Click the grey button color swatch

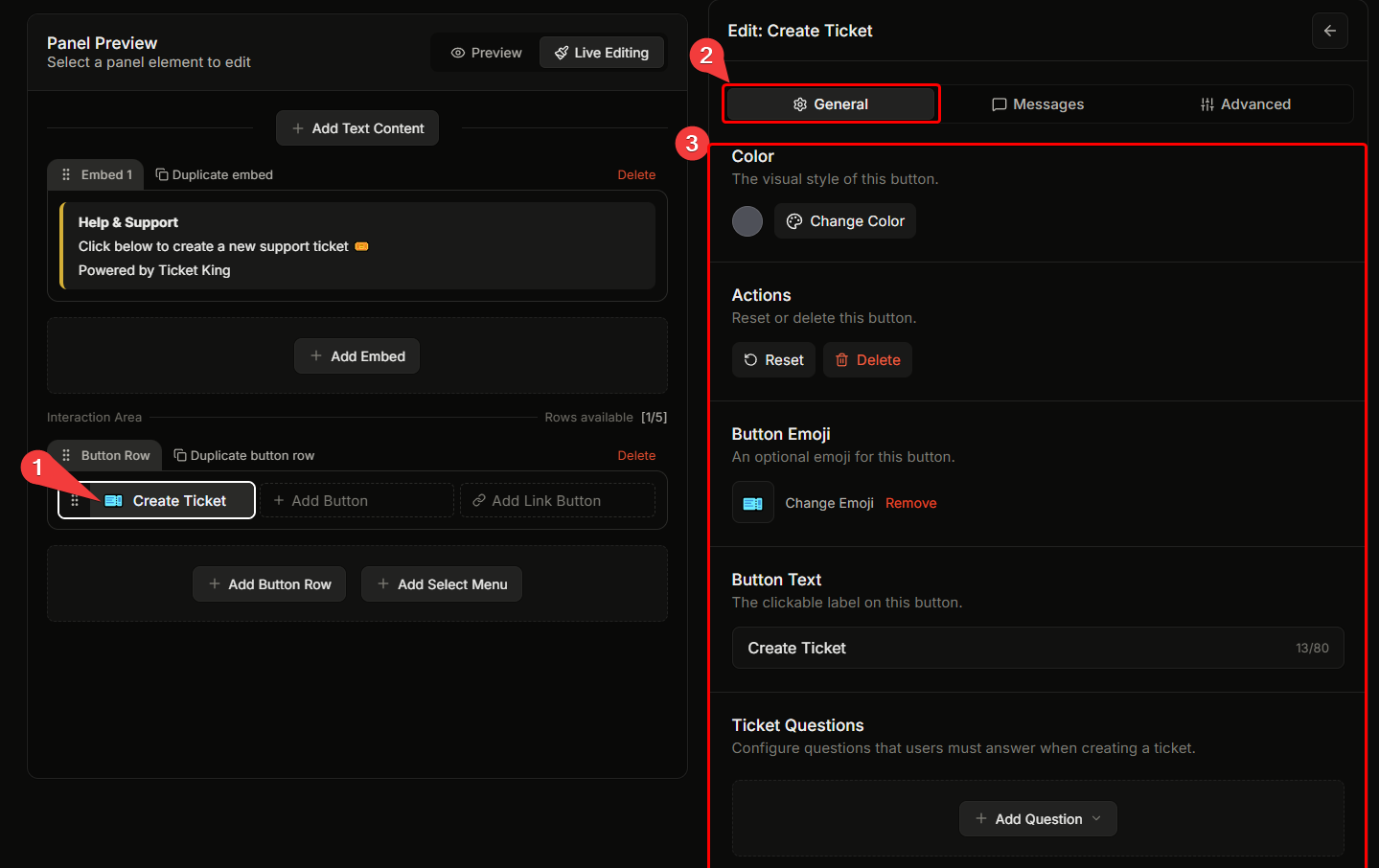click(747, 221)
